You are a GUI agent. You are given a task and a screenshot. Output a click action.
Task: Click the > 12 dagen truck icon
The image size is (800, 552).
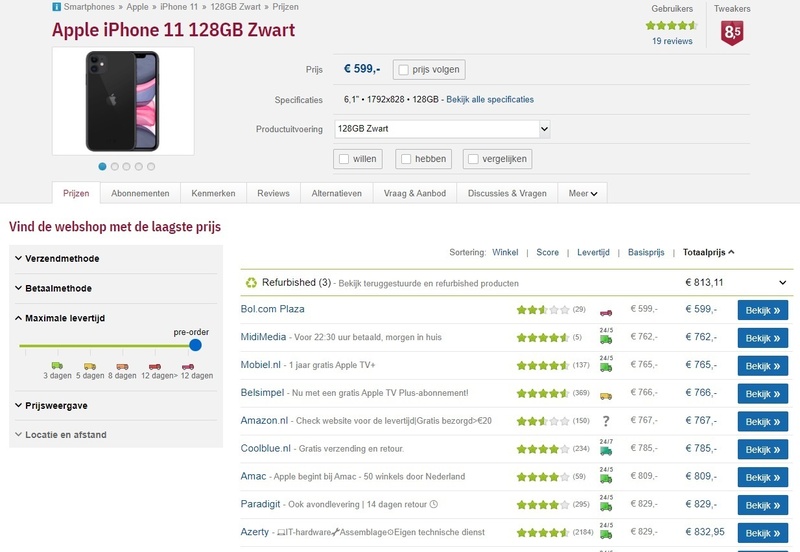(188, 366)
